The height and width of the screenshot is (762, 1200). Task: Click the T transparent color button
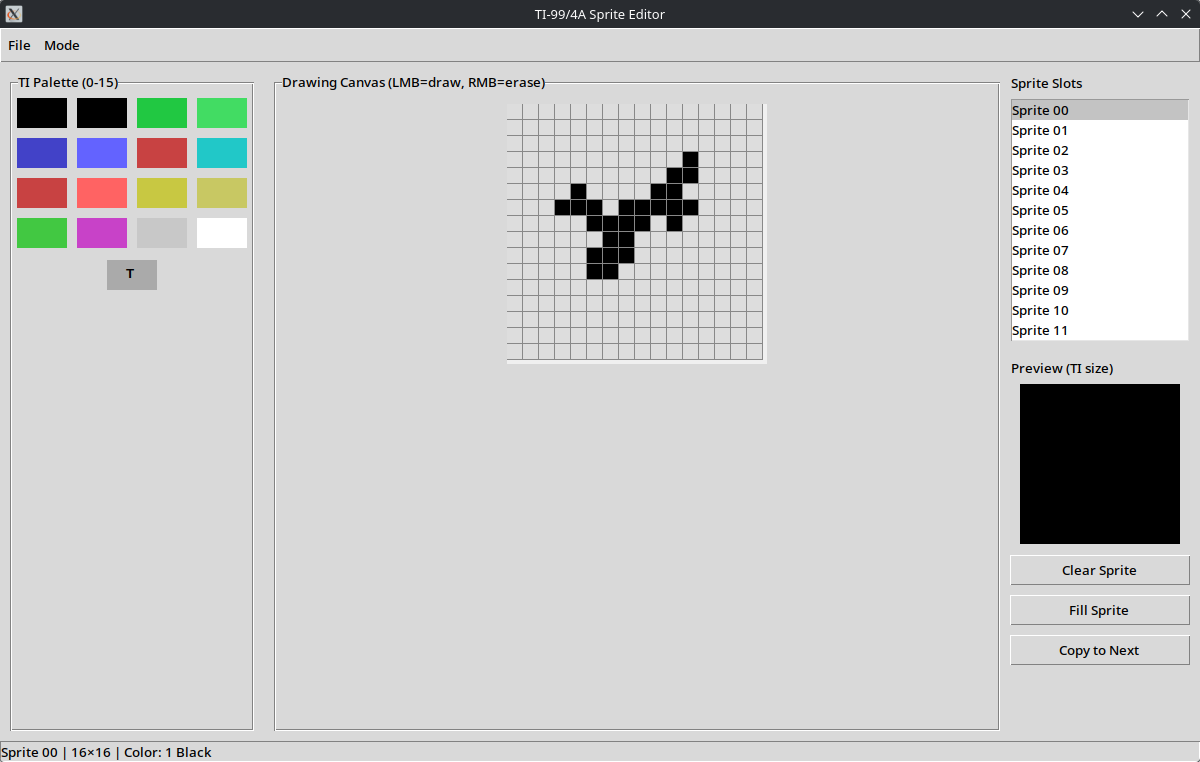[x=132, y=275]
